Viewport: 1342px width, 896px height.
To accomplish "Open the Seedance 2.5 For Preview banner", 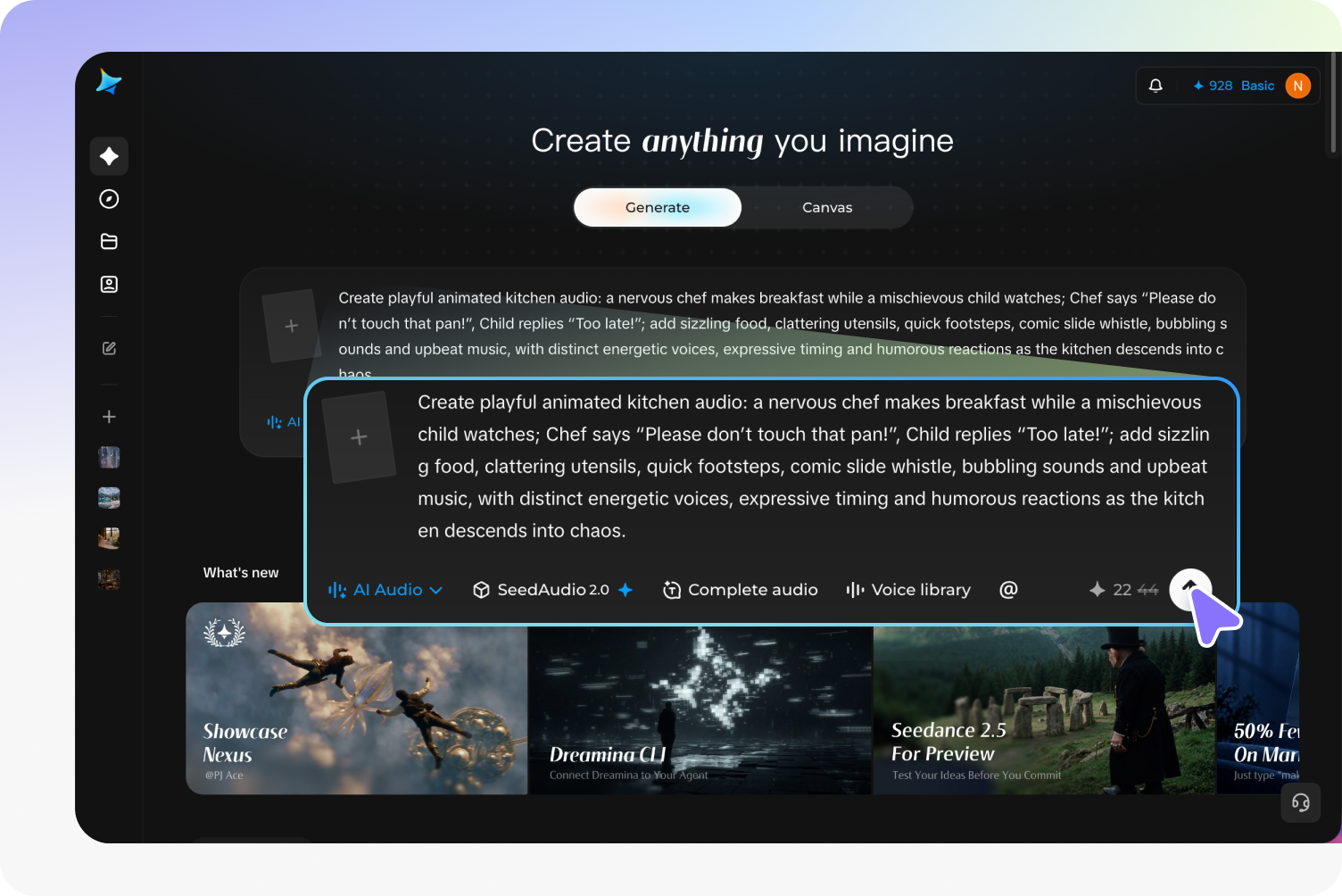I will click(1044, 709).
